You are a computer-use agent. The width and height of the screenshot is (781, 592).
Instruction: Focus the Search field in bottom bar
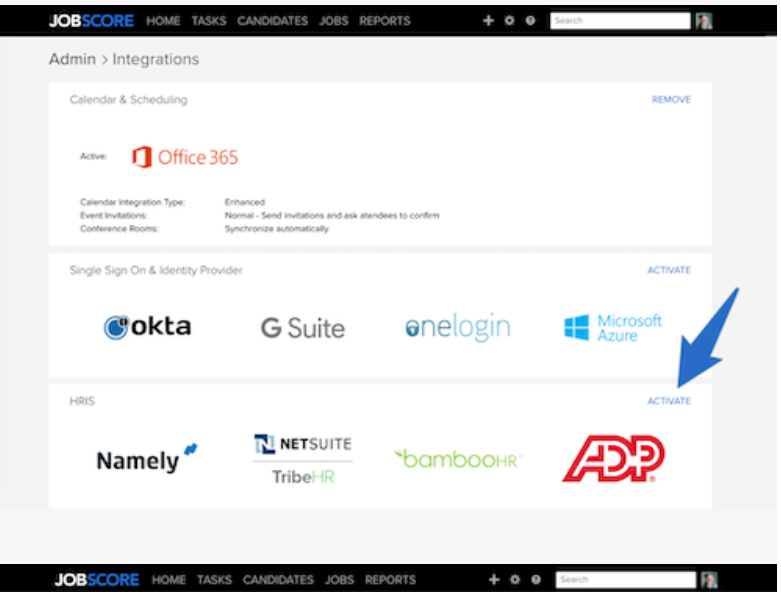(626, 580)
